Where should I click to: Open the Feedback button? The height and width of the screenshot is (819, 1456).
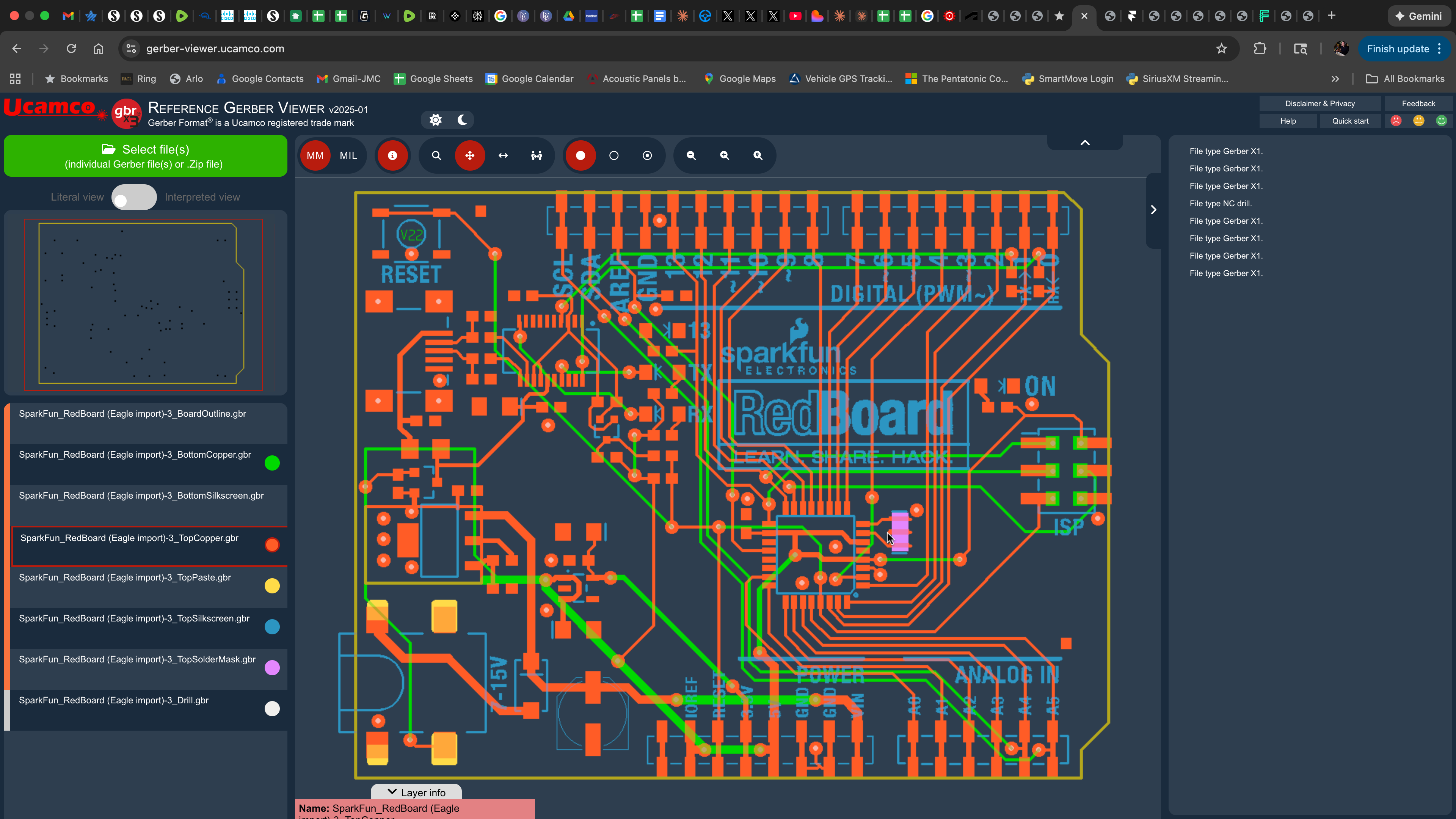(x=1418, y=104)
